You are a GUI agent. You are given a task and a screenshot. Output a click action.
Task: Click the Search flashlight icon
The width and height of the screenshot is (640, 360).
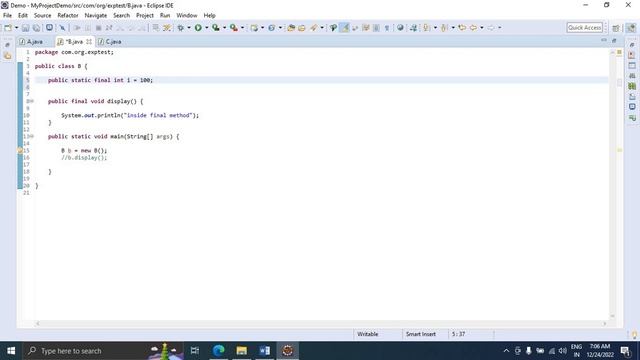click(313, 28)
